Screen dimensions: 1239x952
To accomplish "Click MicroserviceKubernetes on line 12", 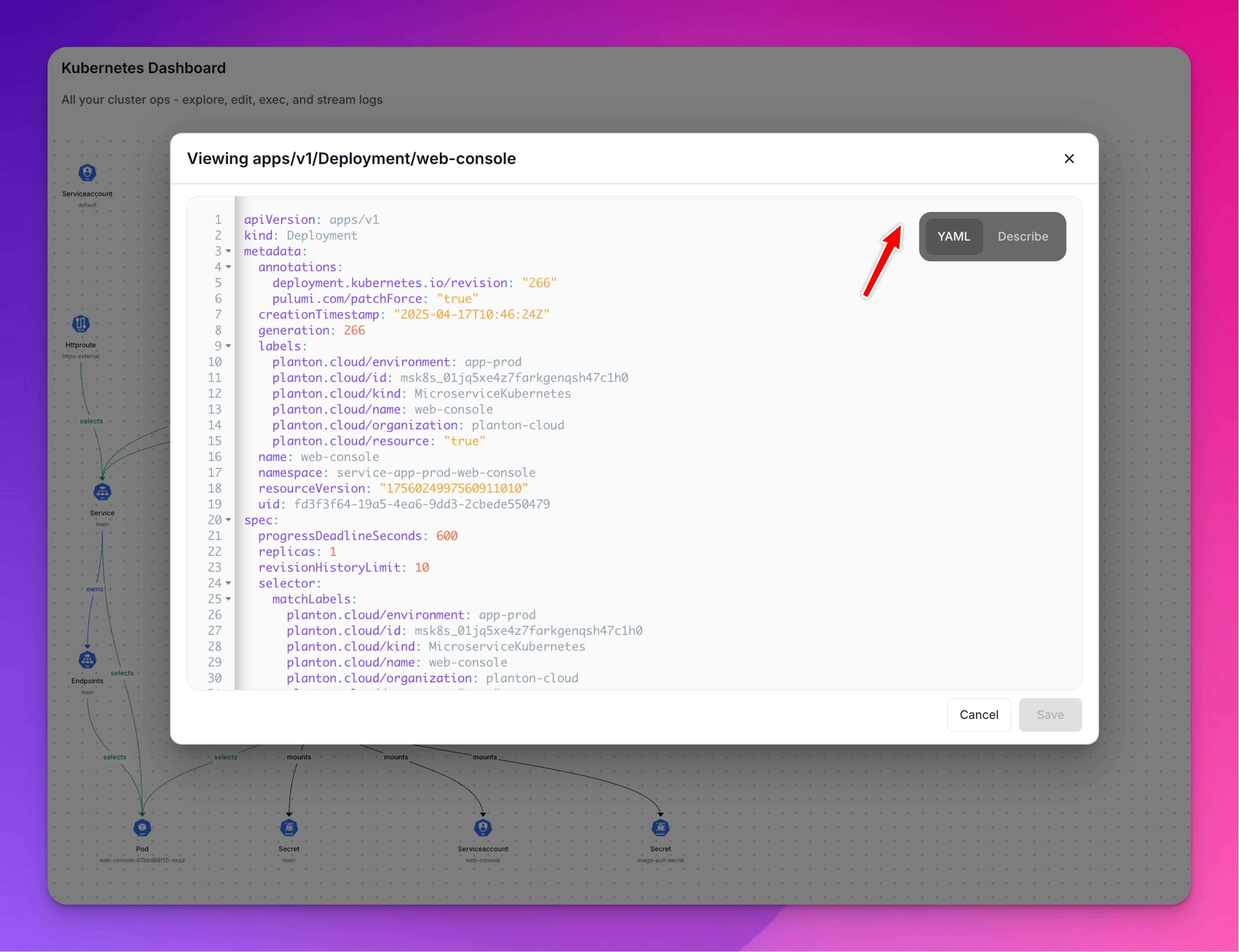I will coord(493,394).
